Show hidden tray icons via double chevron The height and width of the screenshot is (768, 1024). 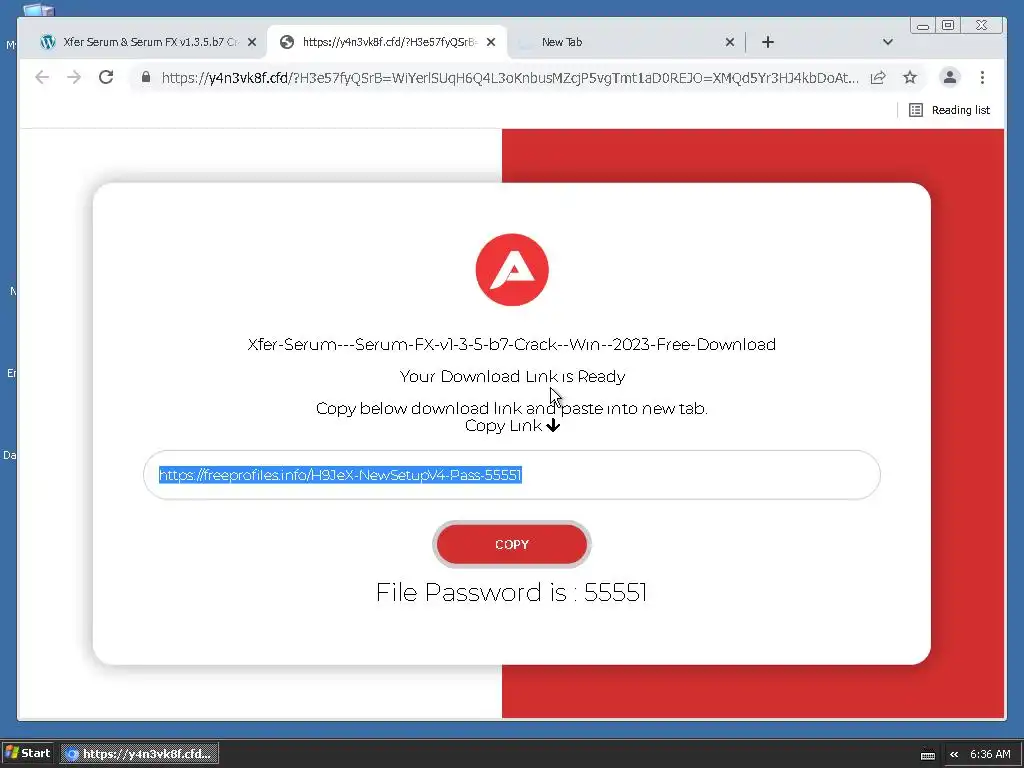[x=954, y=754]
